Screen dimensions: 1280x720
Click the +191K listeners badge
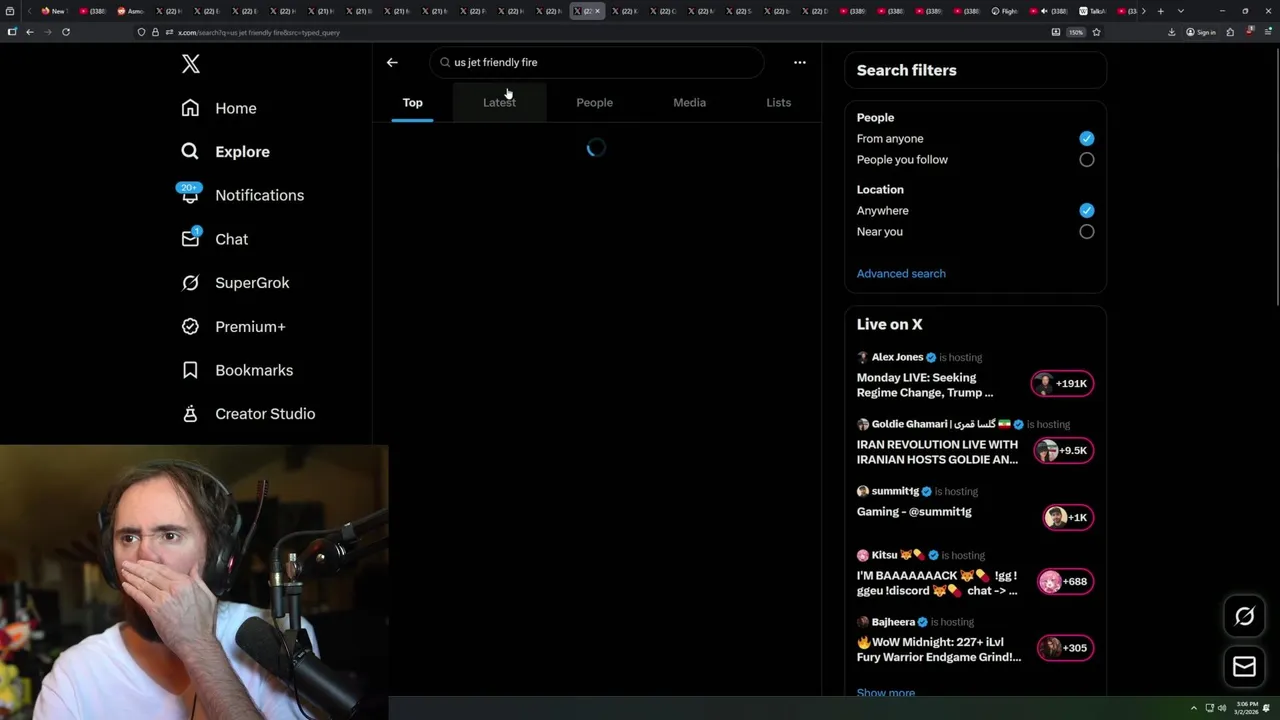(1062, 383)
